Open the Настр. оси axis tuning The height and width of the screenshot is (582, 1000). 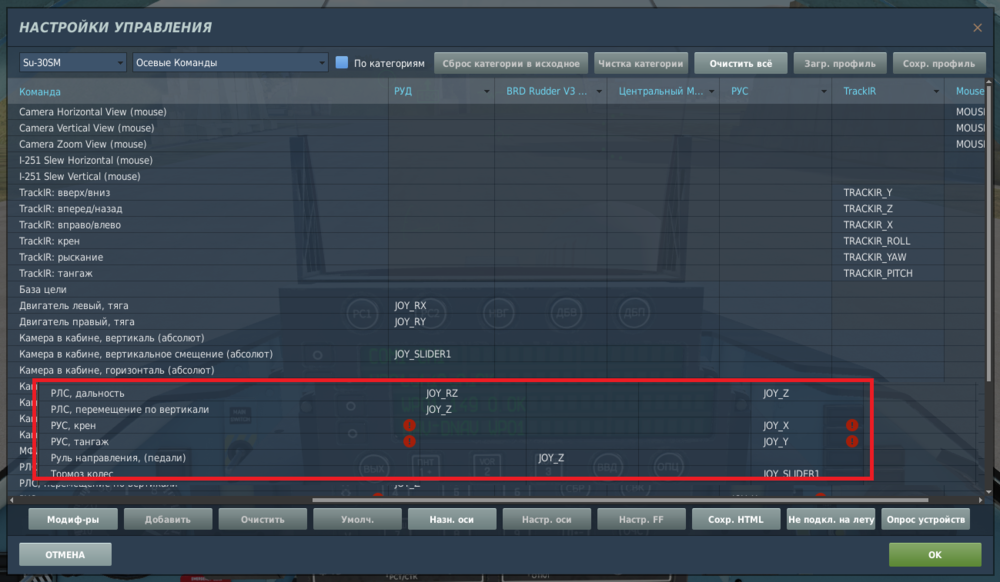pos(547,520)
